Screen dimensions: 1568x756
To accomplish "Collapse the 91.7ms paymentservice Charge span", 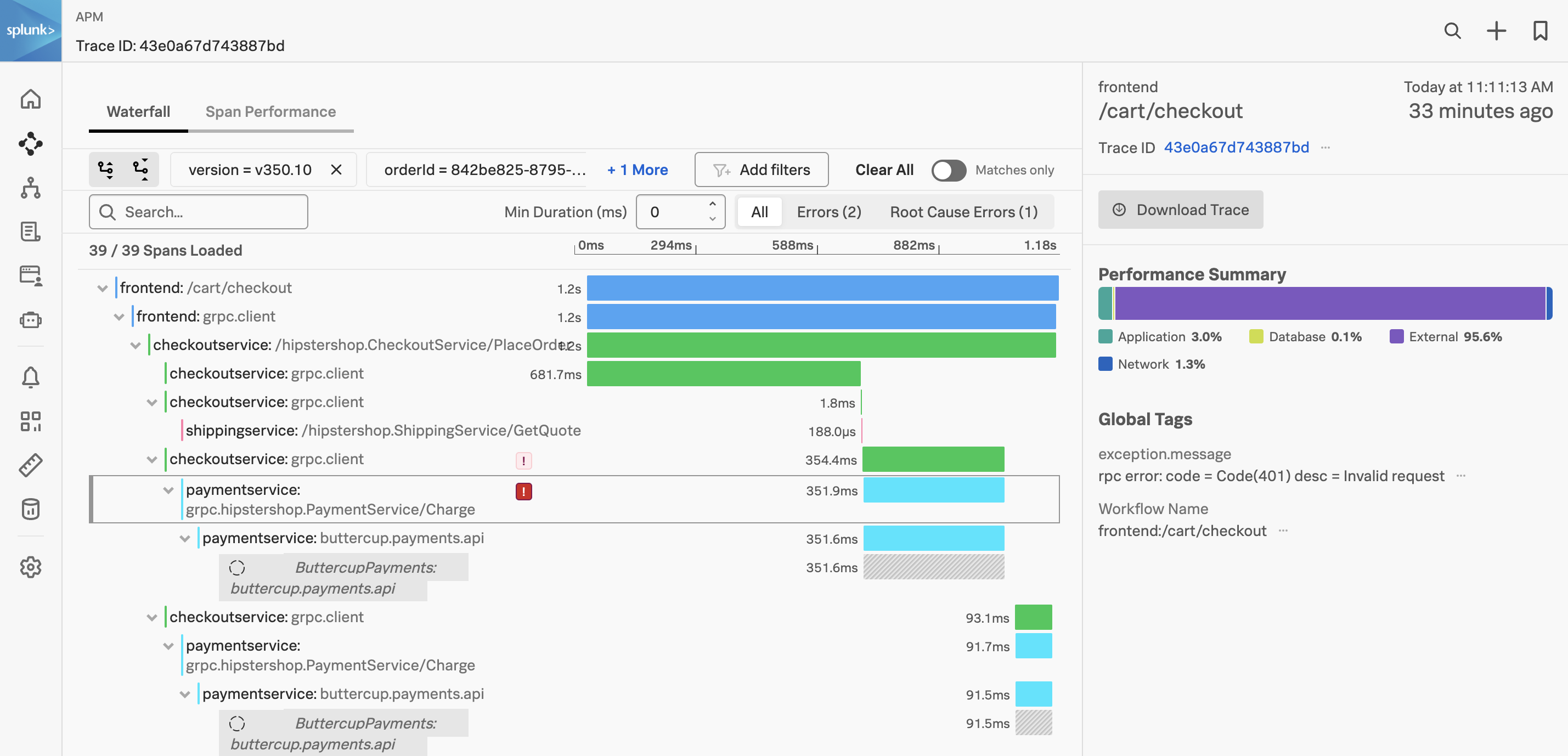I will tap(168, 646).
